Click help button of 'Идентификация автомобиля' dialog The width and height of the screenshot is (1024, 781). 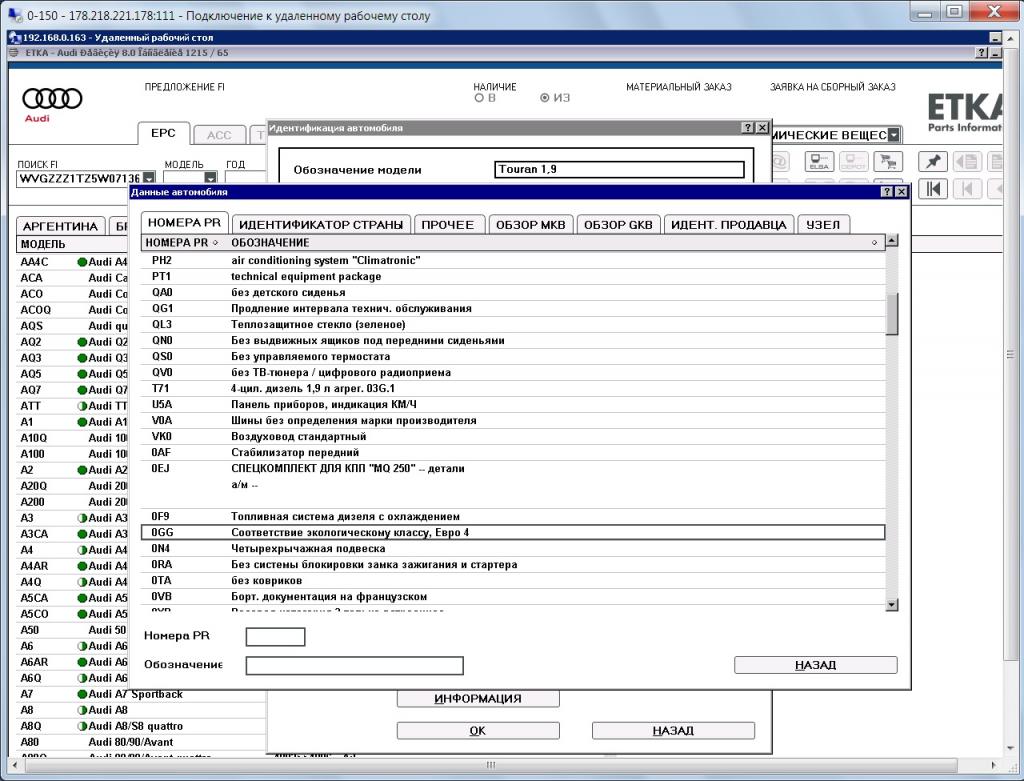tap(748, 128)
